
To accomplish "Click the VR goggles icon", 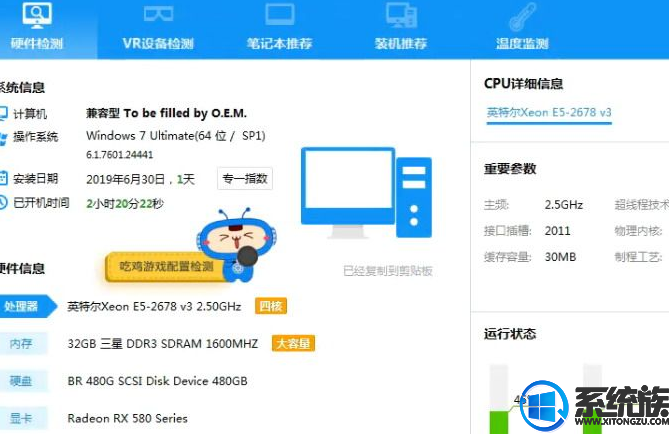I will [x=158, y=14].
